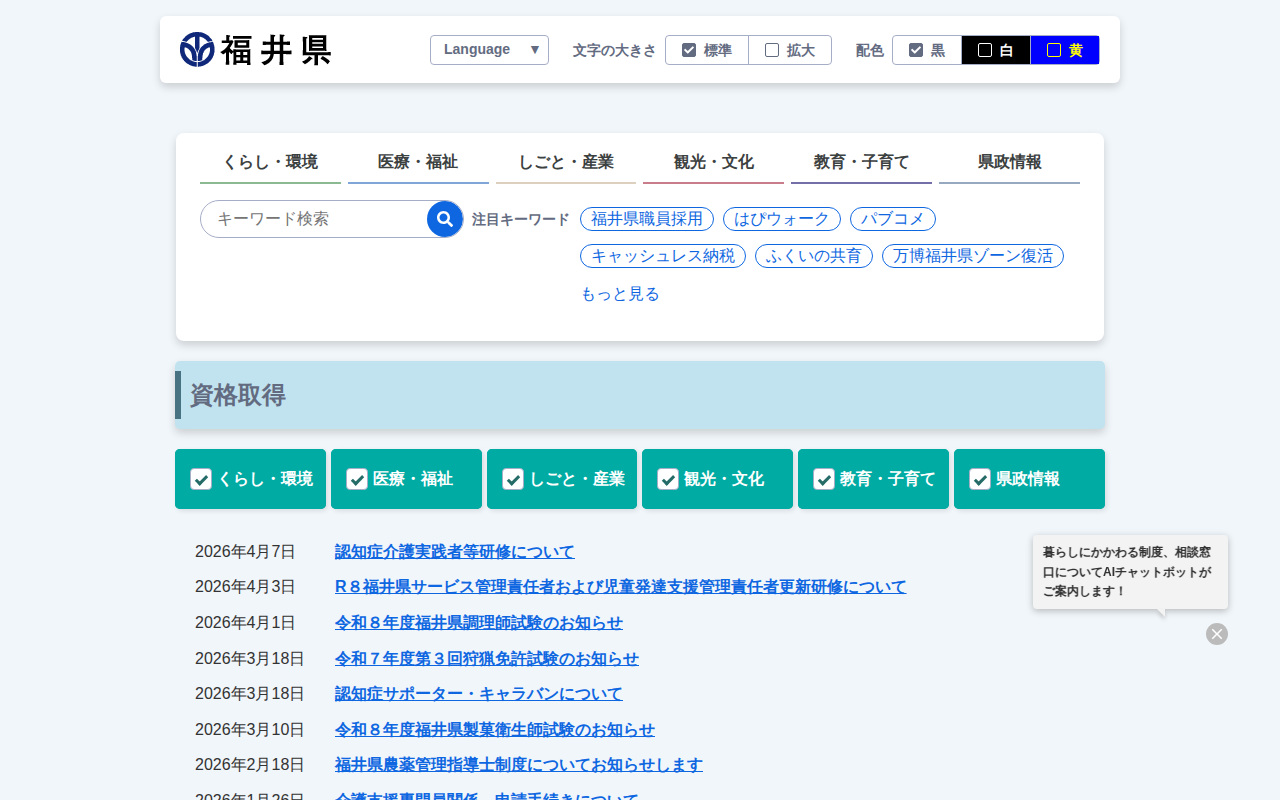Open the 観光・文化 navigation tab
The width and height of the screenshot is (1280, 800).
713,162
